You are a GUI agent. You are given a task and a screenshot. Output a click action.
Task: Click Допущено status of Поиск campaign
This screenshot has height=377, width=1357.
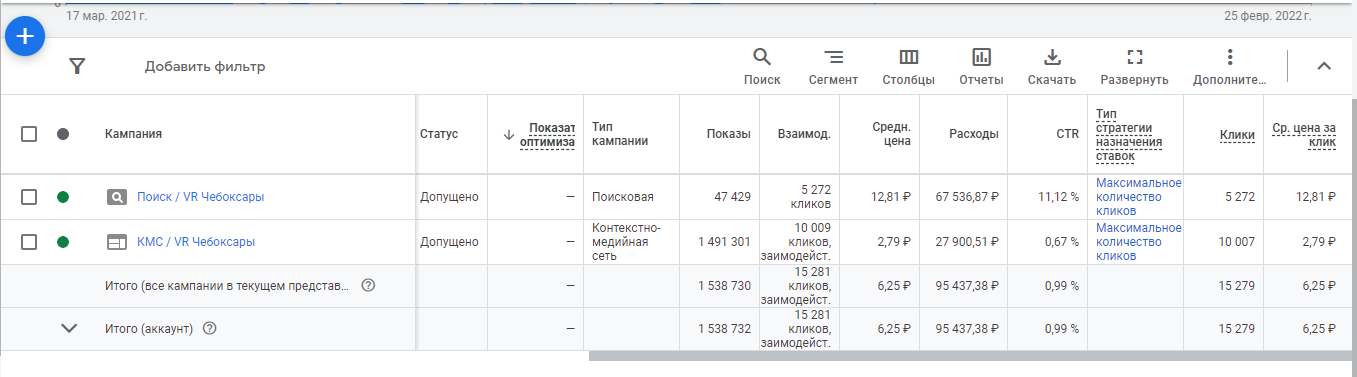click(449, 197)
